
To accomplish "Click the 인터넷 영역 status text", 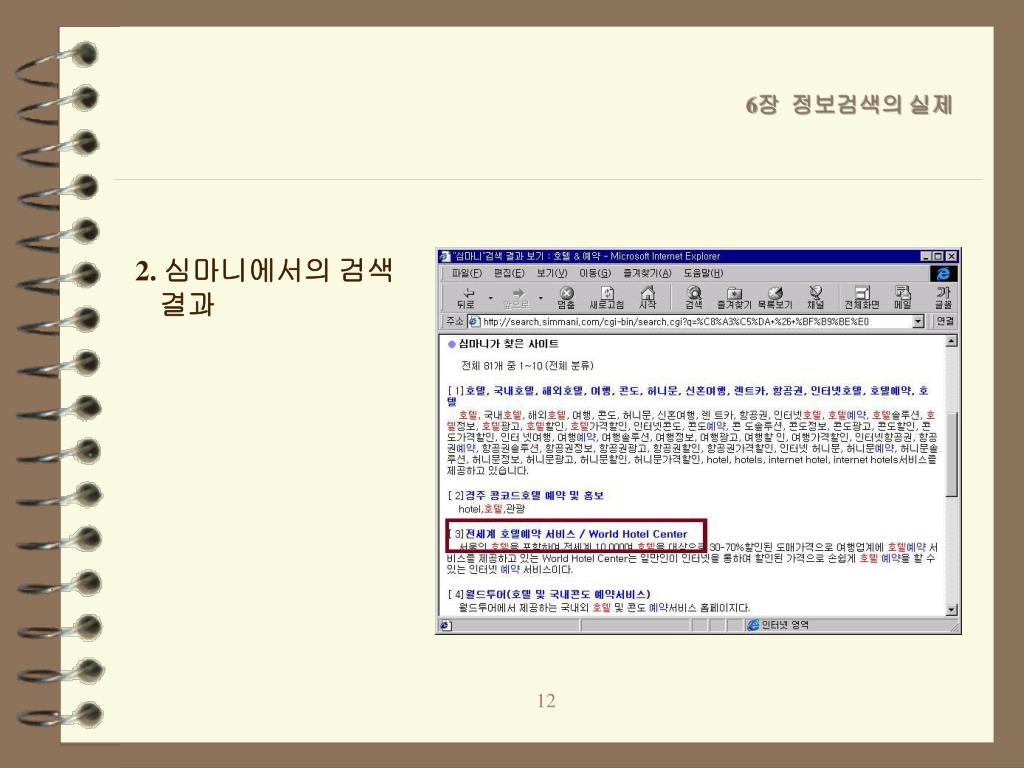I will [x=785, y=626].
